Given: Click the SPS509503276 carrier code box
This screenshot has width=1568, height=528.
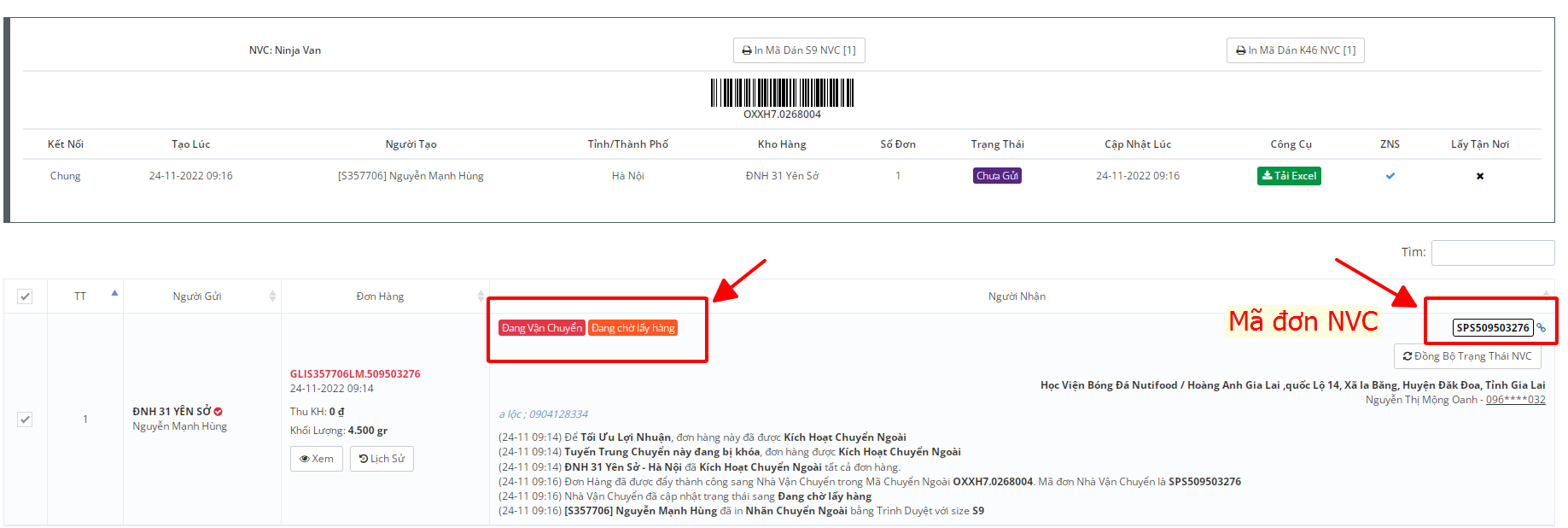Looking at the screenshot, I should click(1493, 327).
